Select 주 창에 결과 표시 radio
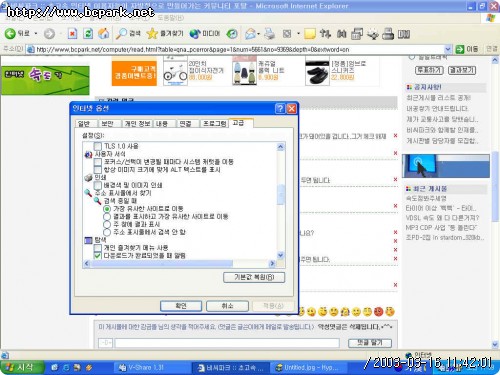Image resolution: width=500 pixels, height=375 pixels. pyautogui.click(x=107, y=224)
